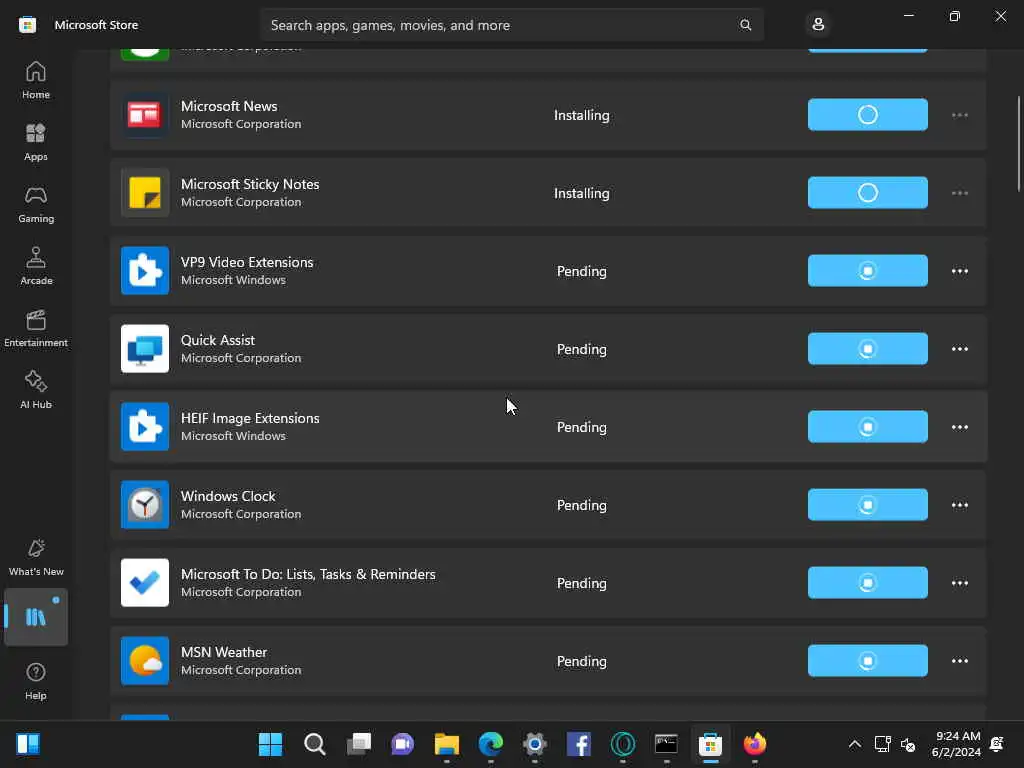The image size is (1024, 768).
Task: Open the HEIF Image Extensions title
Action: [250, 418]
